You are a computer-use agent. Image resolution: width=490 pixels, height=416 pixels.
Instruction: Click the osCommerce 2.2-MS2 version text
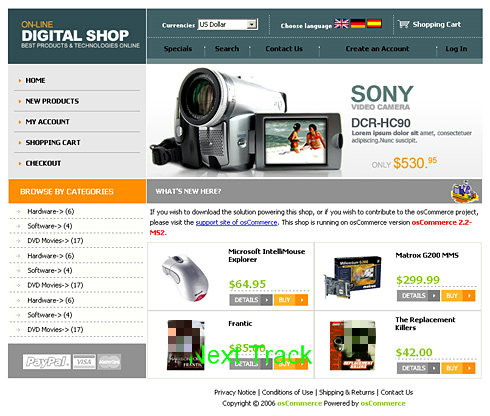[311, 227]
